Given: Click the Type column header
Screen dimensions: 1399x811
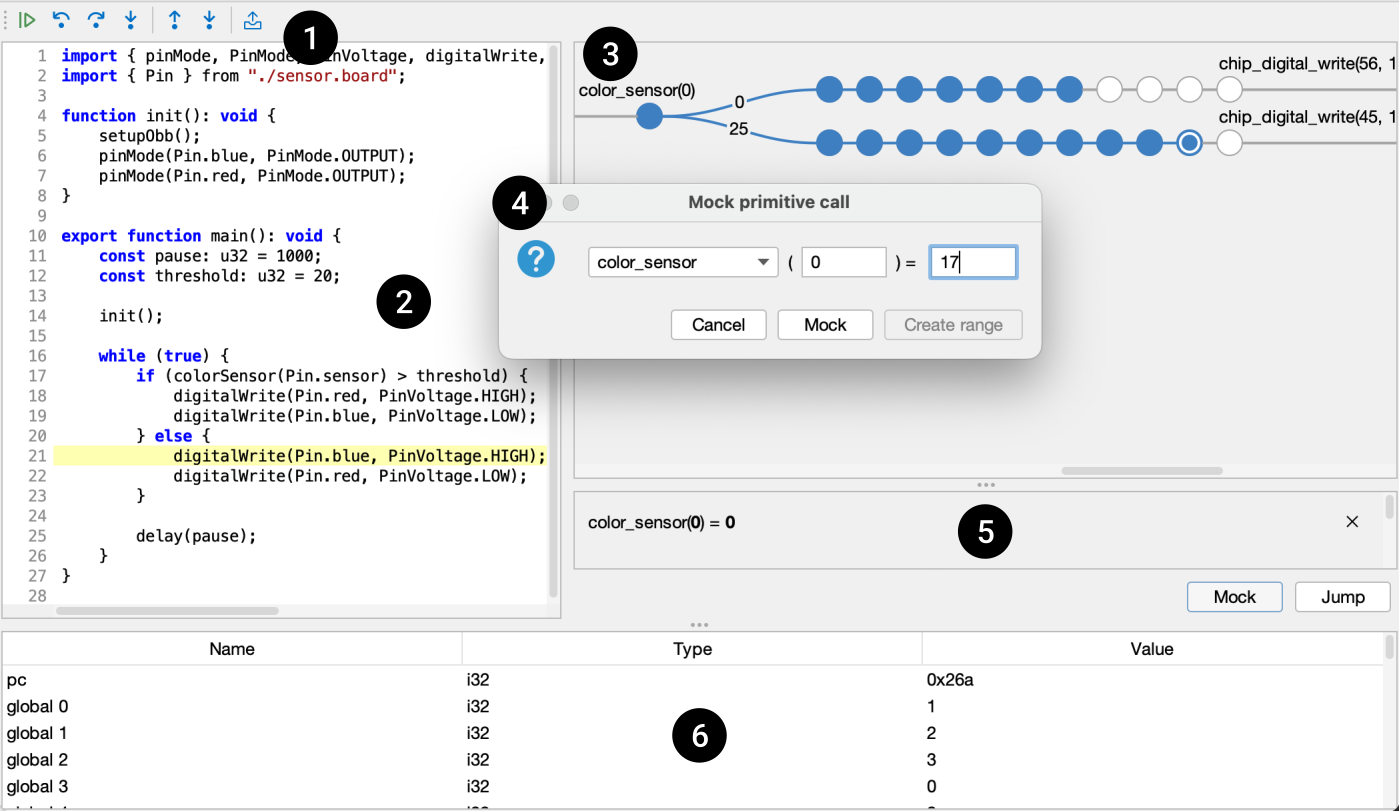Looking at the screenshot, I should coord(692,649).
